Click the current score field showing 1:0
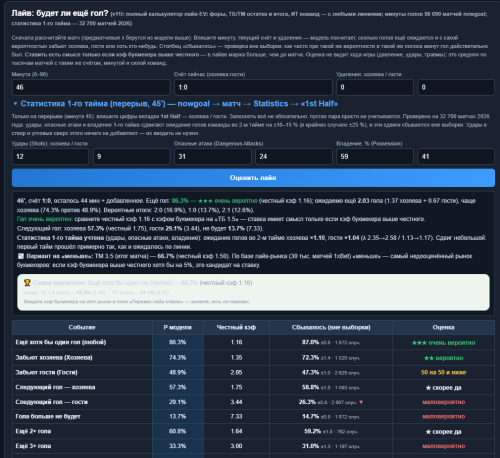The width and height of the screenshot is (500, 458). point(253,87)
